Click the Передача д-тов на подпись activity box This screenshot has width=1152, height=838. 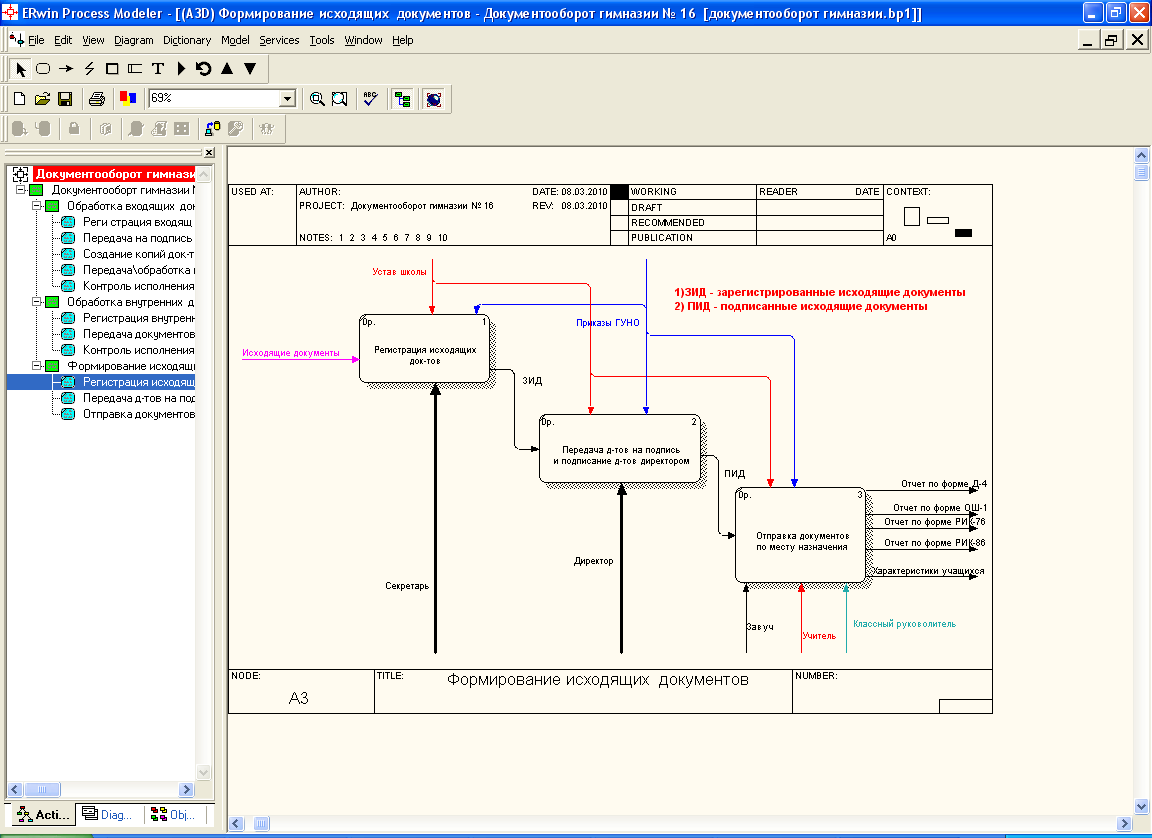tap(620, 449)
